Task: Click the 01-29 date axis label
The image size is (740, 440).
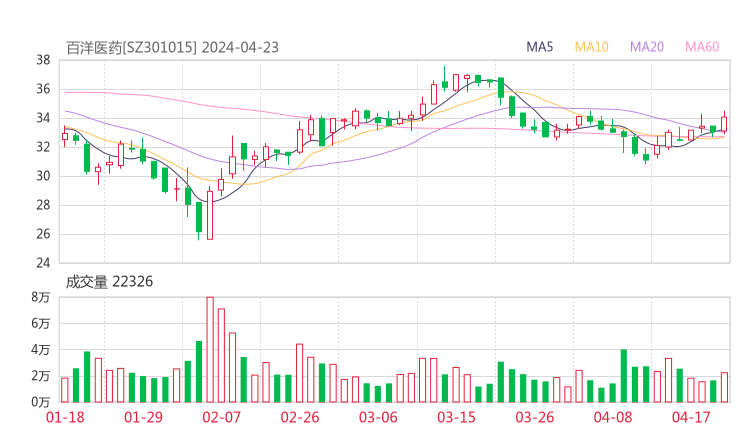Action: [143, 417]
